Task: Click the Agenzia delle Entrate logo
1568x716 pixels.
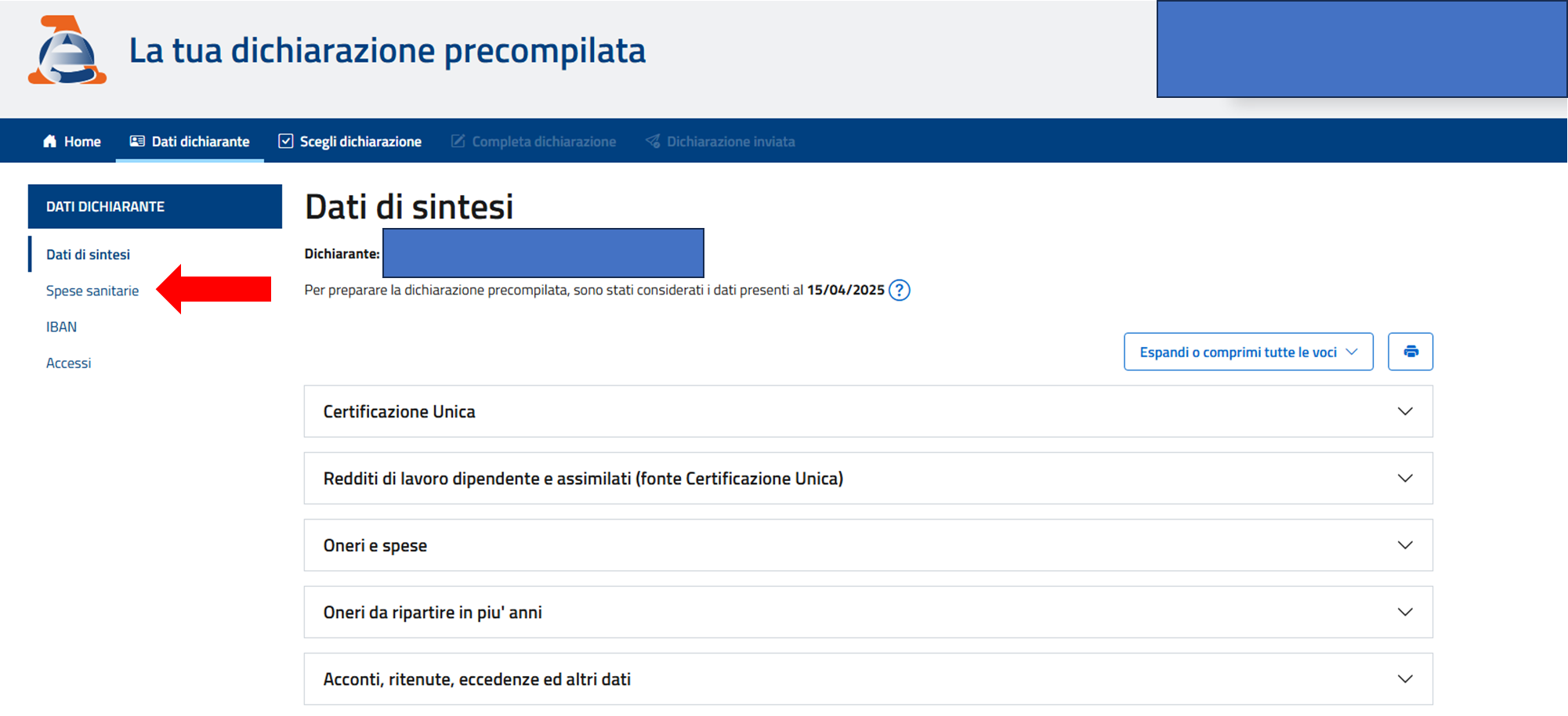Action: [x=67, y=51]
